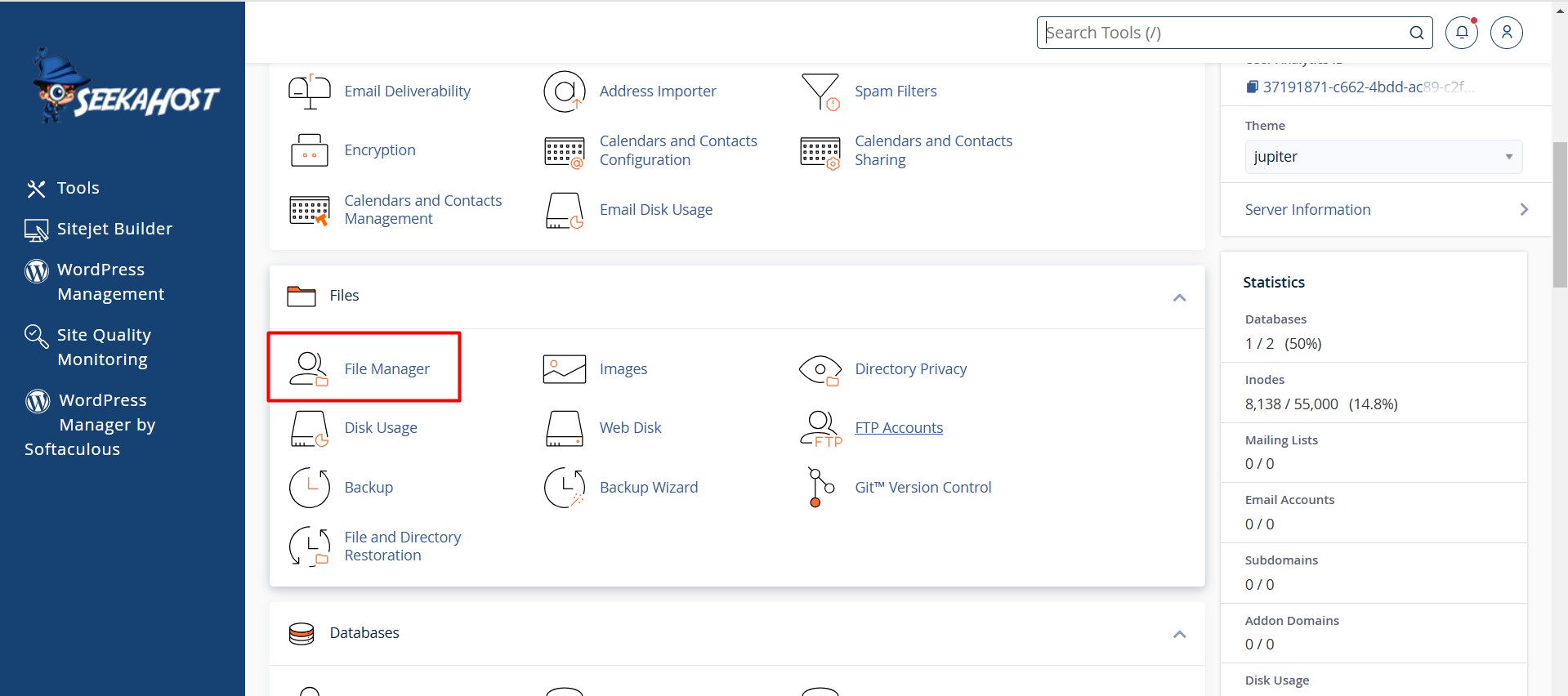Open the File Manager icon
The height and width of the screenshot is (696, 1568).
coord(310,369)
